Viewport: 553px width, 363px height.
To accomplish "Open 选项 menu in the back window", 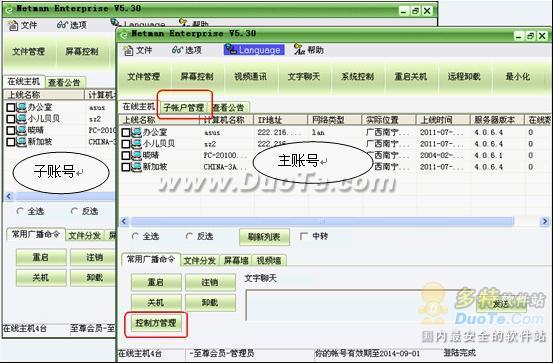I will (72, 25).
